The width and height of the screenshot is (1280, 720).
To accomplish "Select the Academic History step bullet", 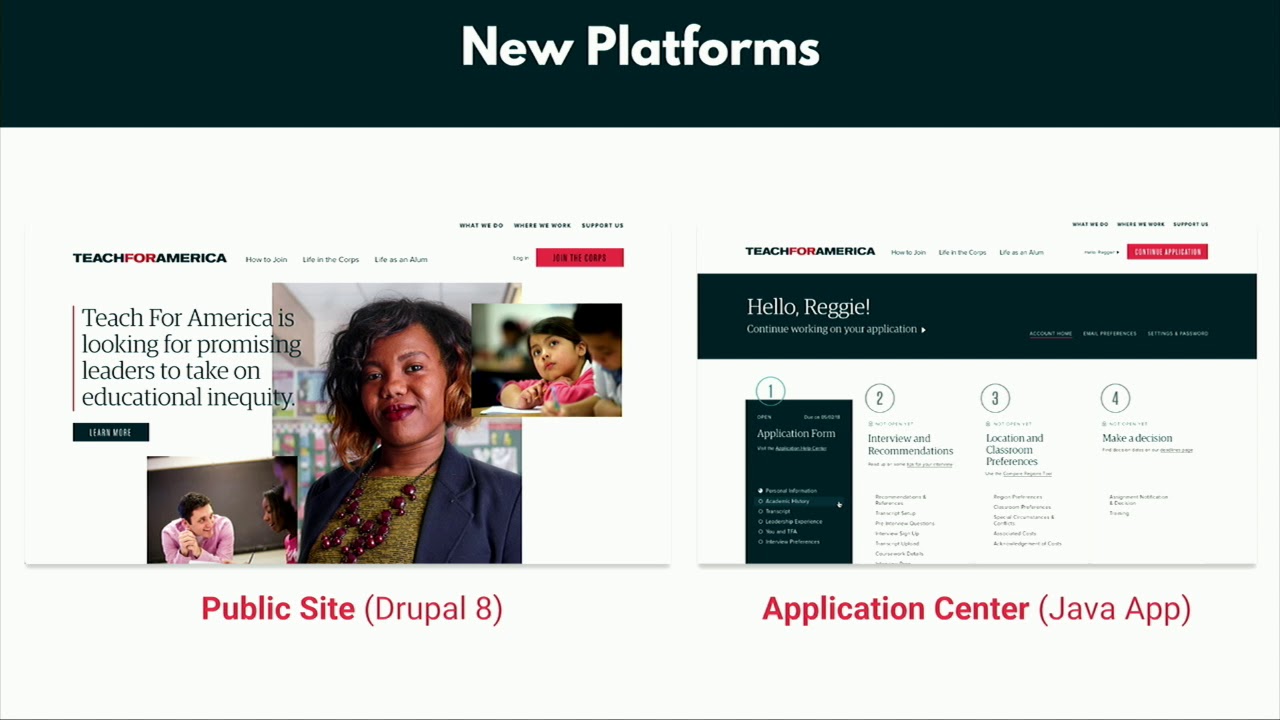I will point(760,501).
